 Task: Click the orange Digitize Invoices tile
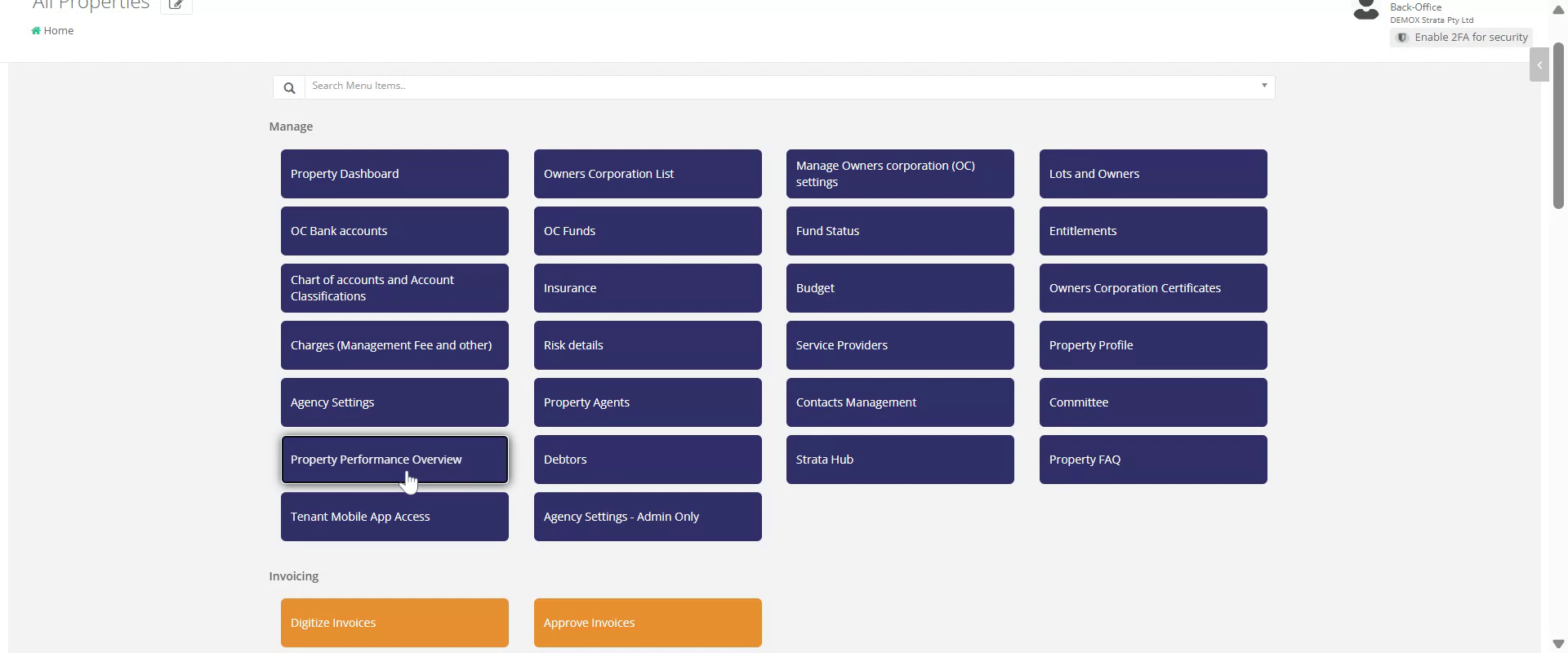(x=394, y=623)
